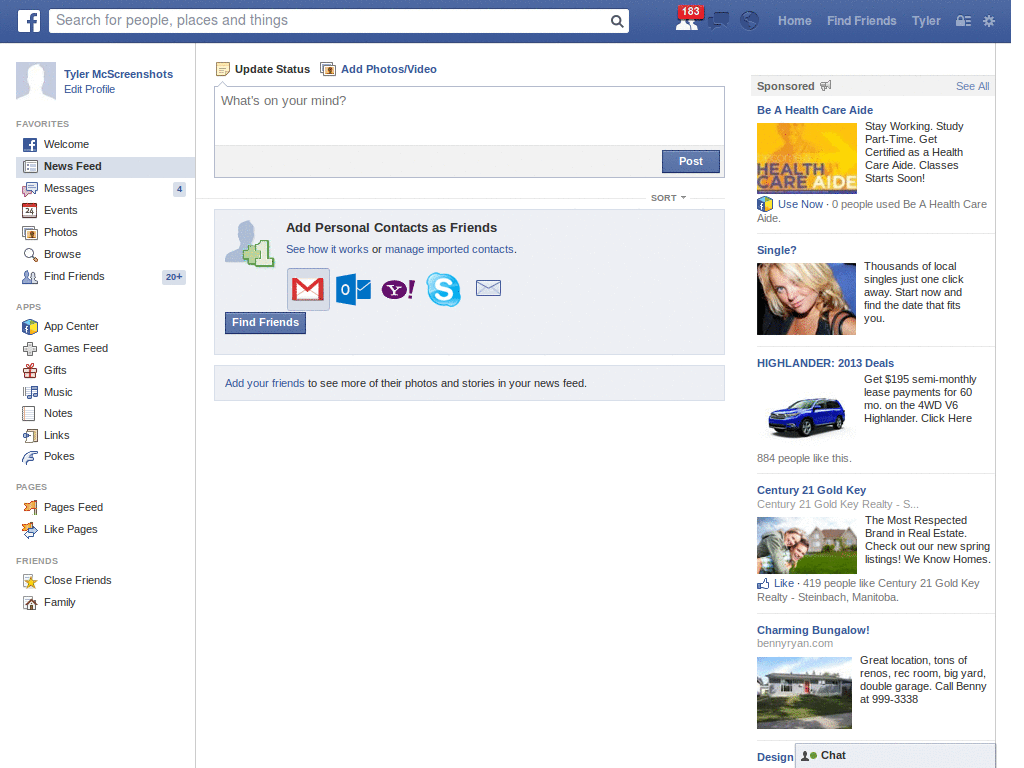Open Links in sidebar
This screenshot has height=768, width=1024.
[56, 436]
